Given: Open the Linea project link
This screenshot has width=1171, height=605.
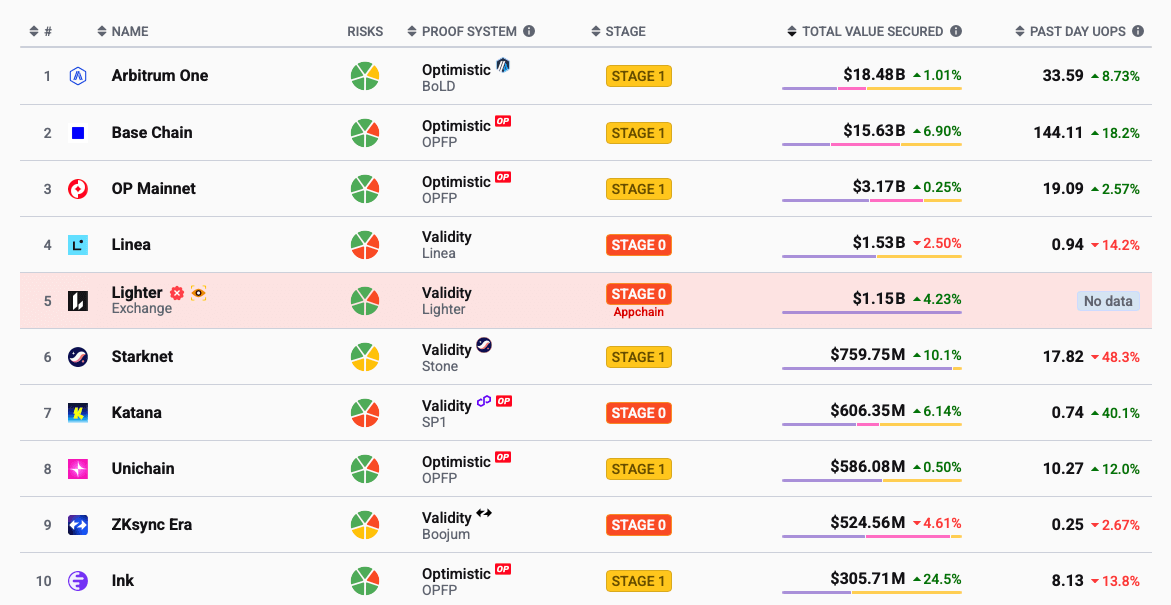Looking at the screenshot, I should pos(130,244).
